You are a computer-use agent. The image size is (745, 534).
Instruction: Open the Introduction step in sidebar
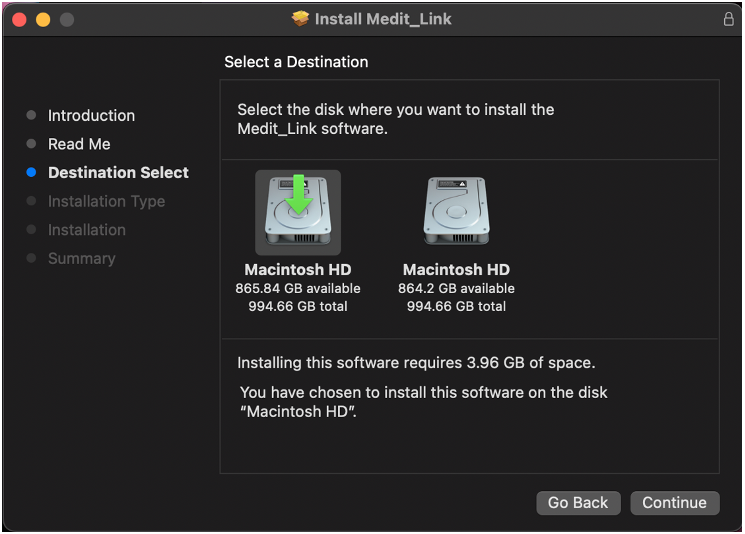(91, 115)
